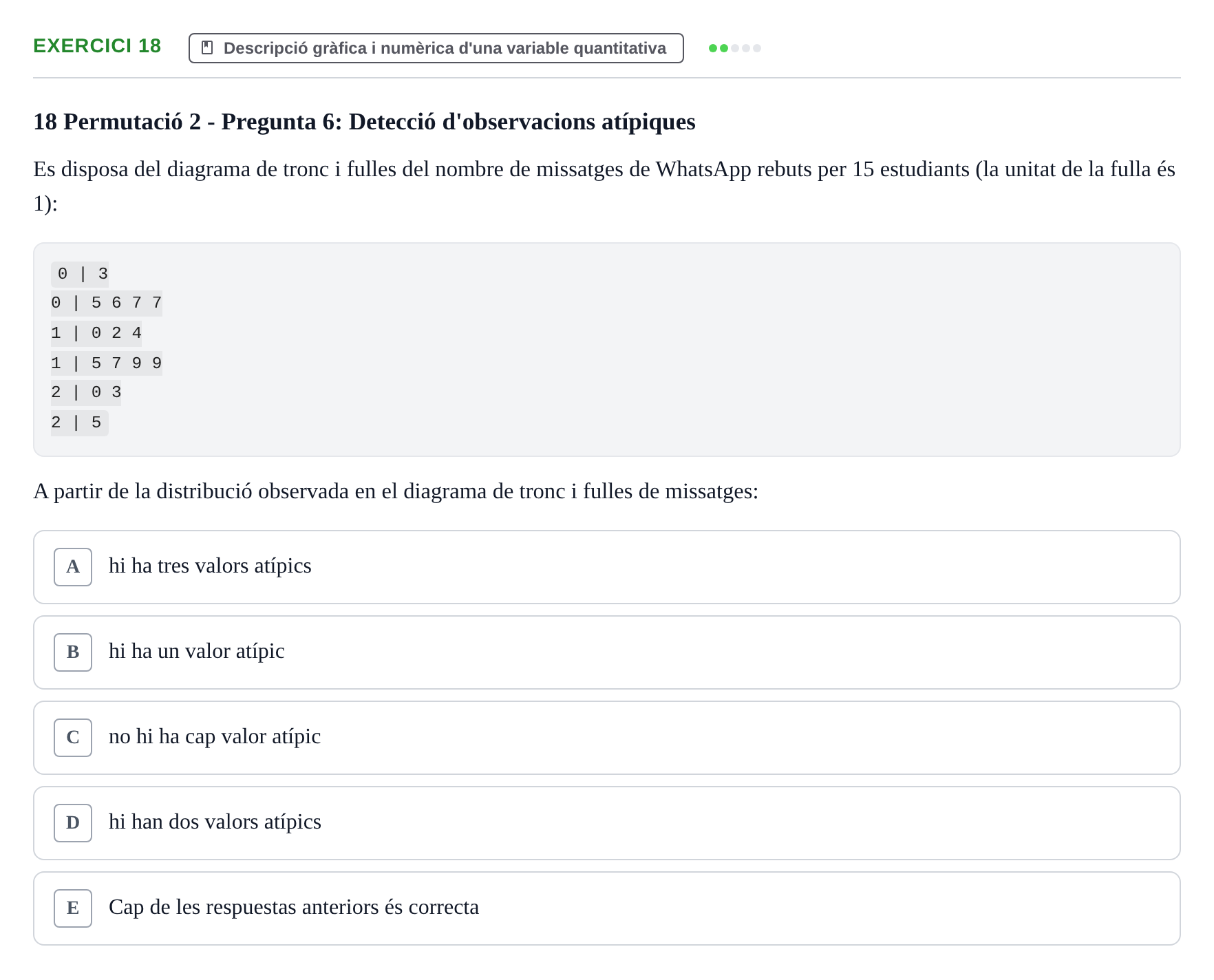Click the question title Detecció d'observacions atípiques
The height and width of the screenshot is (980, 1214).
364,122
